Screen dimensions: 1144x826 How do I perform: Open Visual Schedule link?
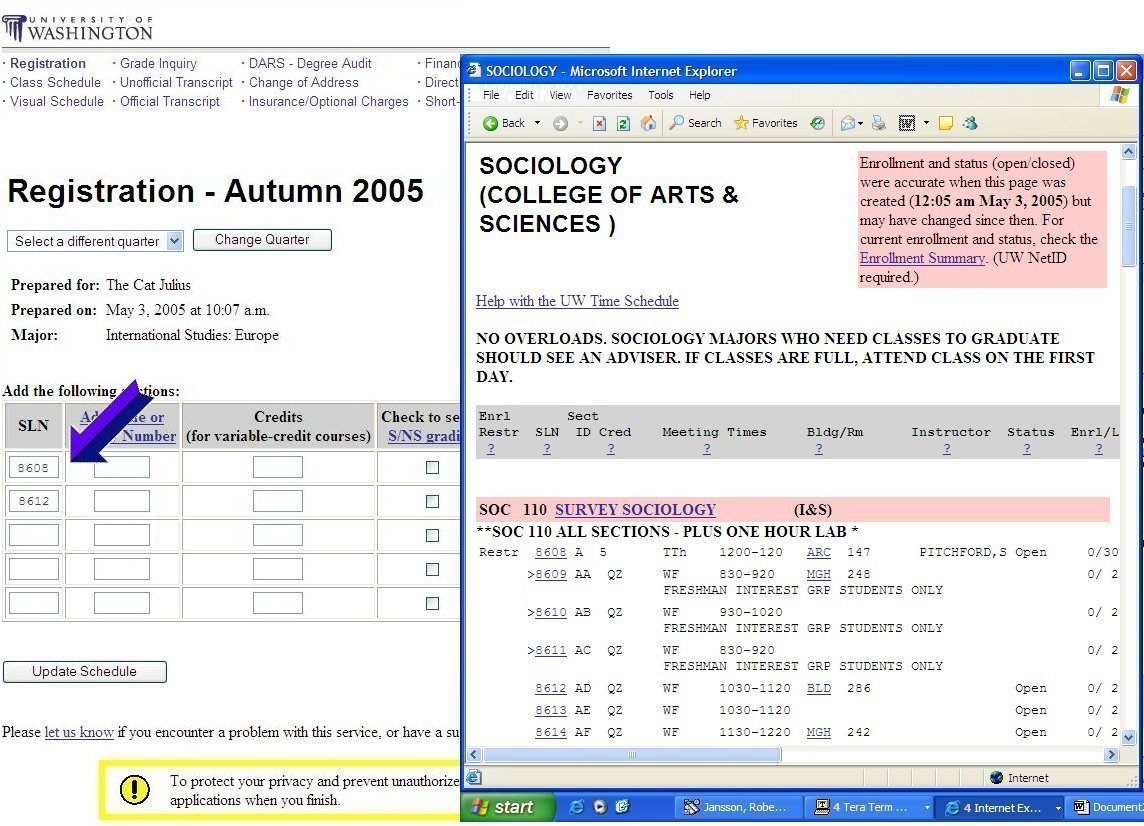[57, 101]
